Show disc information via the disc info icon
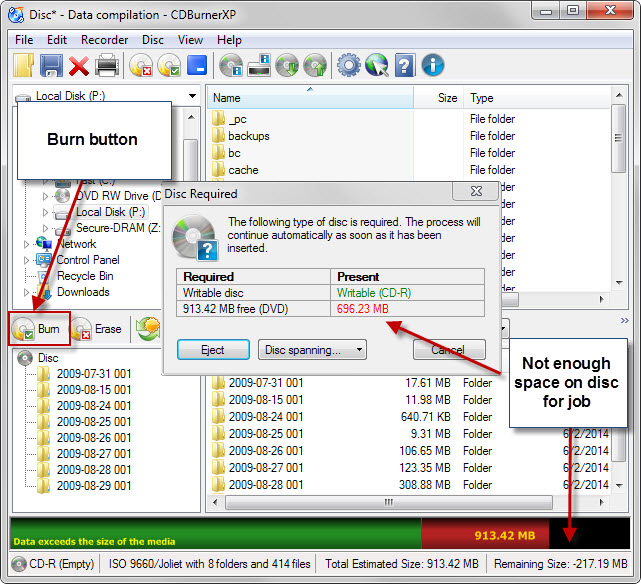 click(231, 65)
